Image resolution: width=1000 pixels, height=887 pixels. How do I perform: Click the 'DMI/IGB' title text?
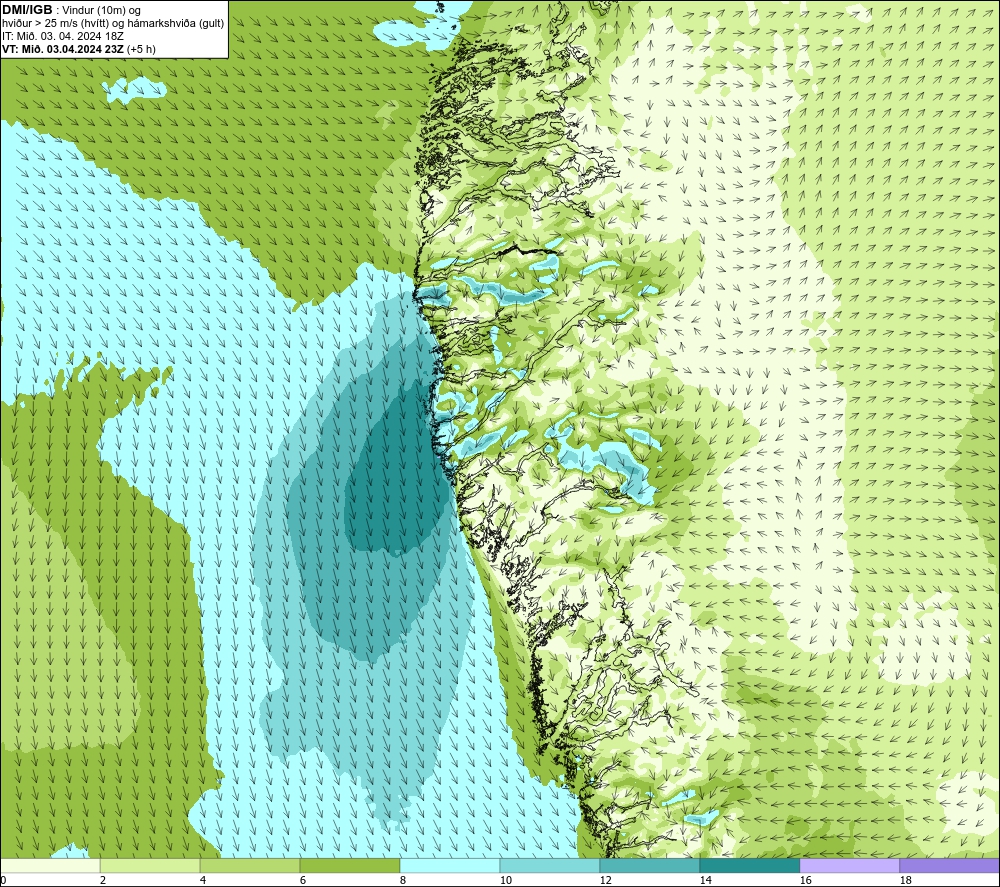[27, 10]
